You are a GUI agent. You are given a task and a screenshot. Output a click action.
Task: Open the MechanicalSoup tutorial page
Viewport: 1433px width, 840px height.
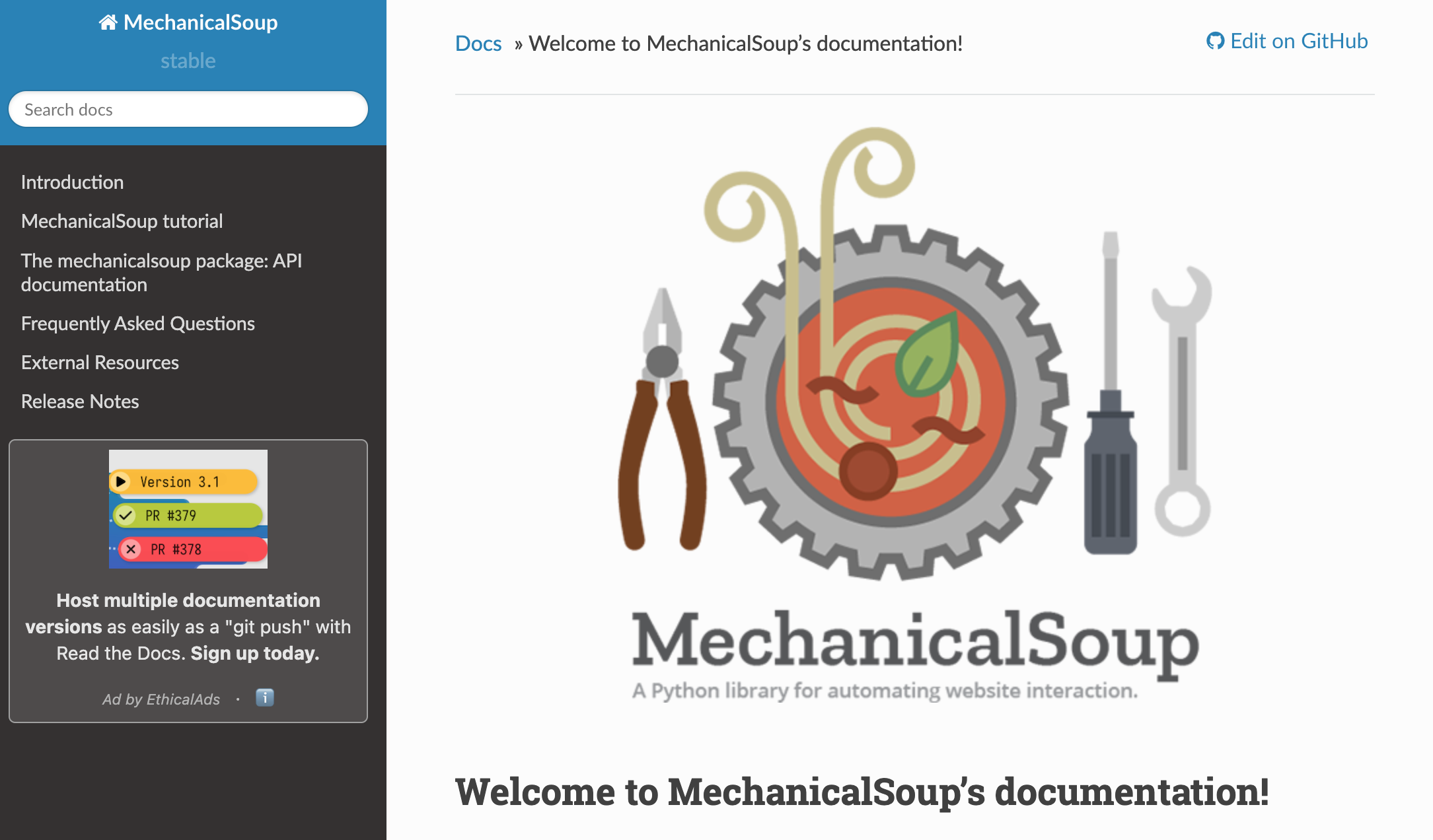[122, 221]
